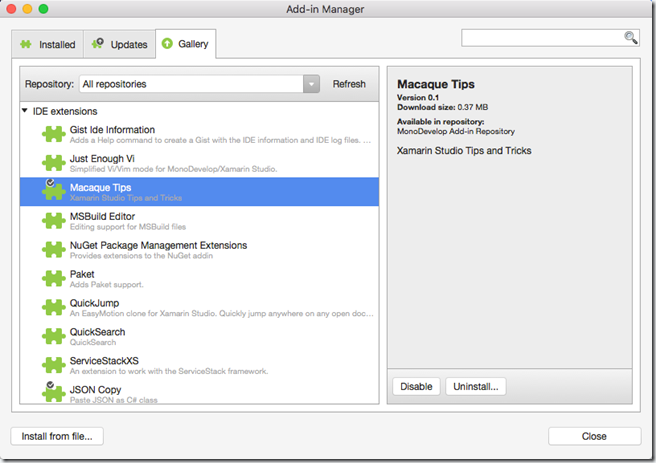Click the Download size 0.37 MB text
This screenshot has width=656, height=463.
click(442, 107)
